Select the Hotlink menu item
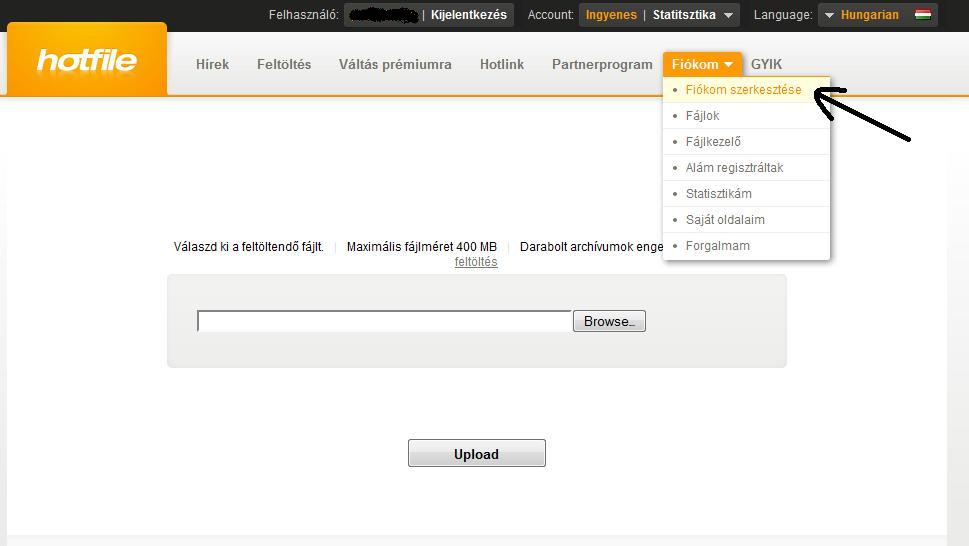This screenshot has height=546, width=969. pos(502,64)
